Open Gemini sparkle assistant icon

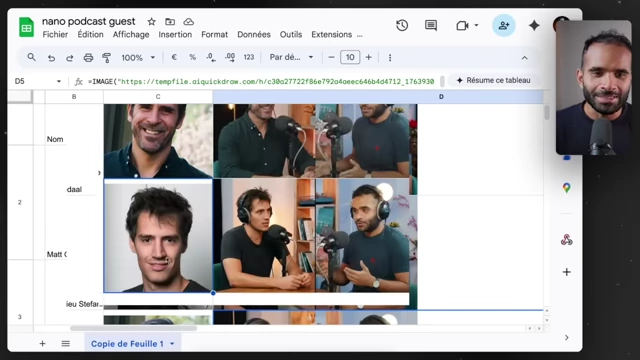click(x=534, y=25)
